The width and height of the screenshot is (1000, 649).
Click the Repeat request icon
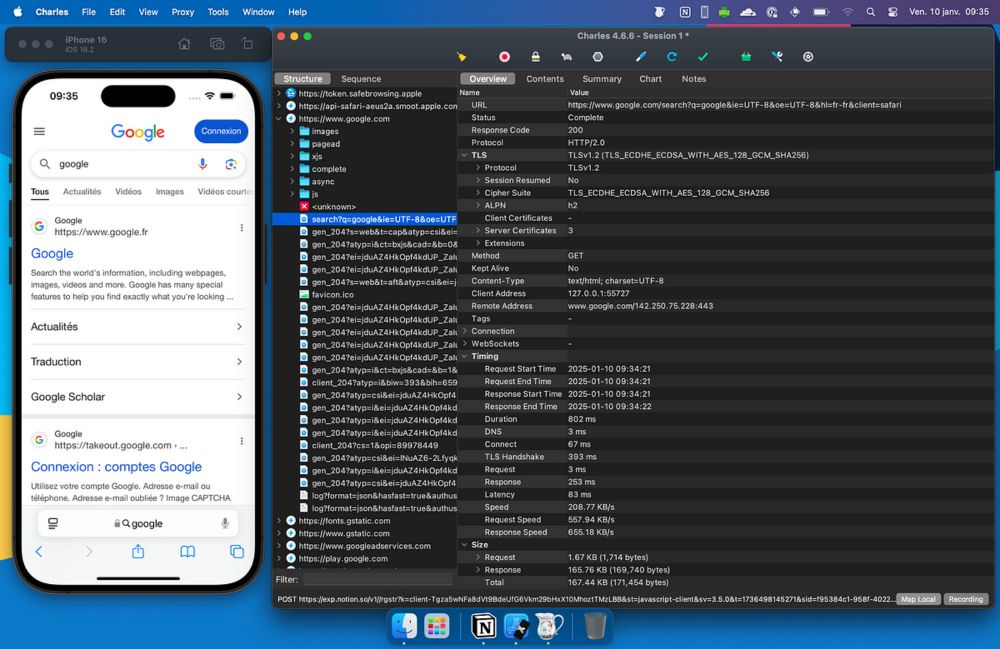(672, 57)
